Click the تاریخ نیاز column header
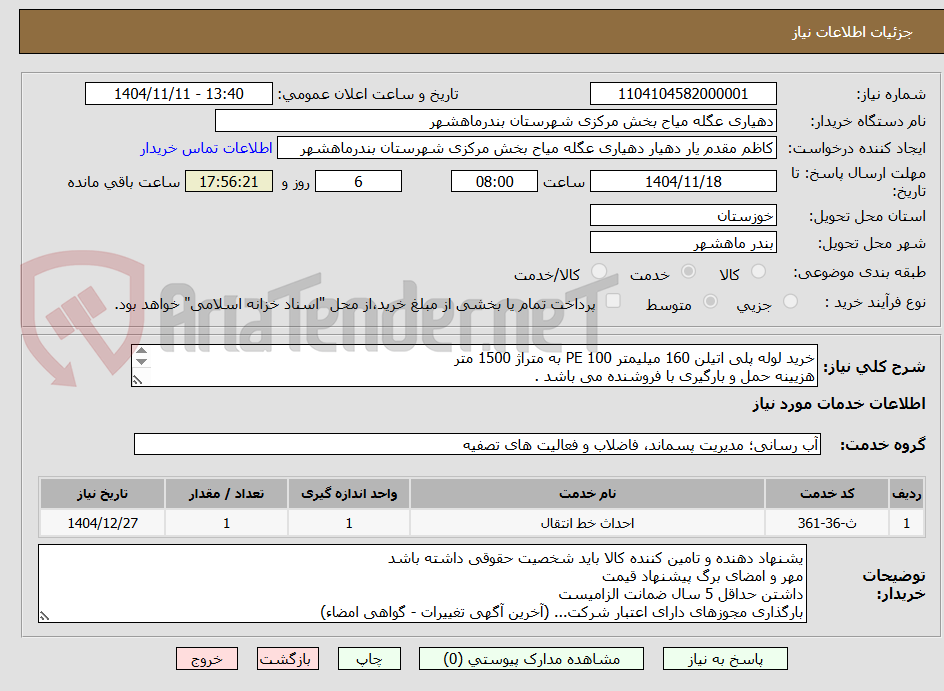944x691 pixels. 102,494
